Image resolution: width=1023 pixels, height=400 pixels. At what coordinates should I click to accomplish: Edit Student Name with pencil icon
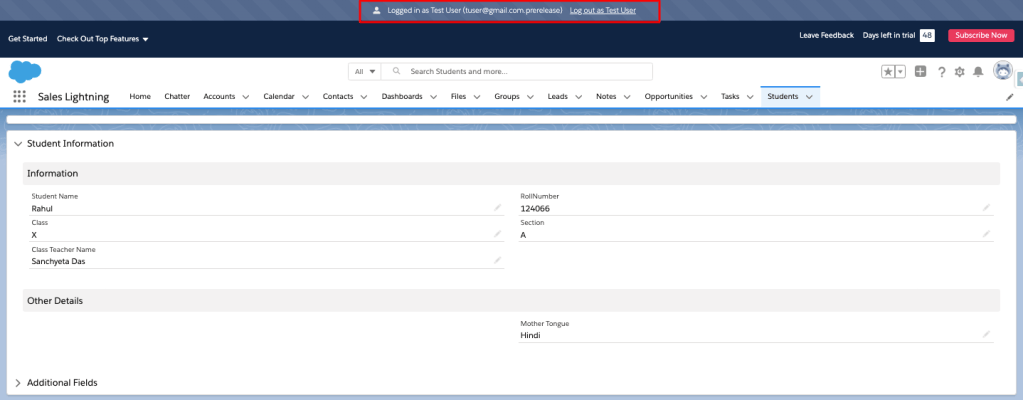(x=497, y=208)
